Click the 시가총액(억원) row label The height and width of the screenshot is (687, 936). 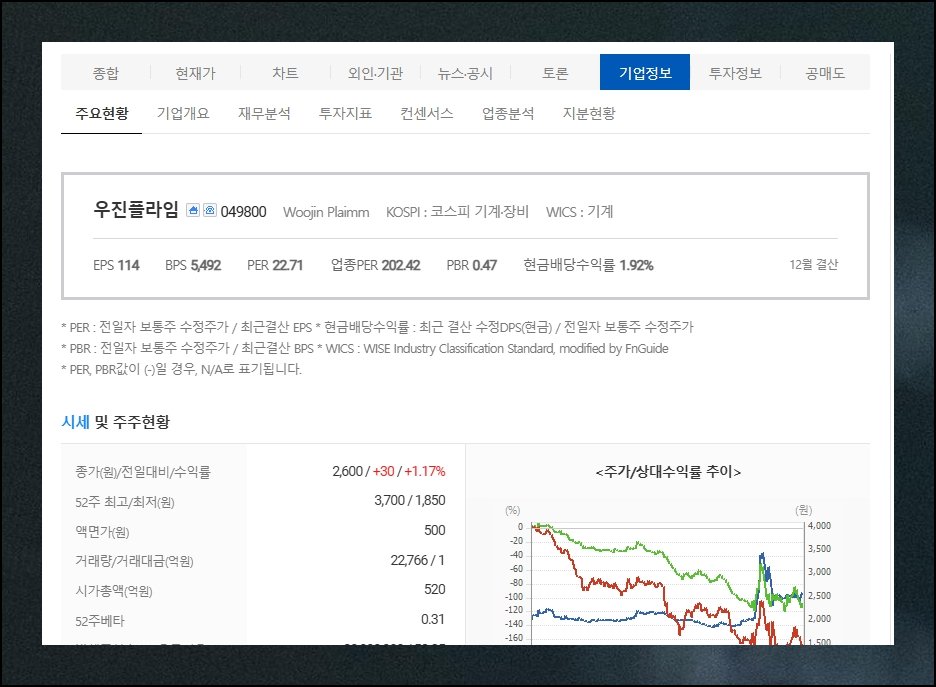113,591
